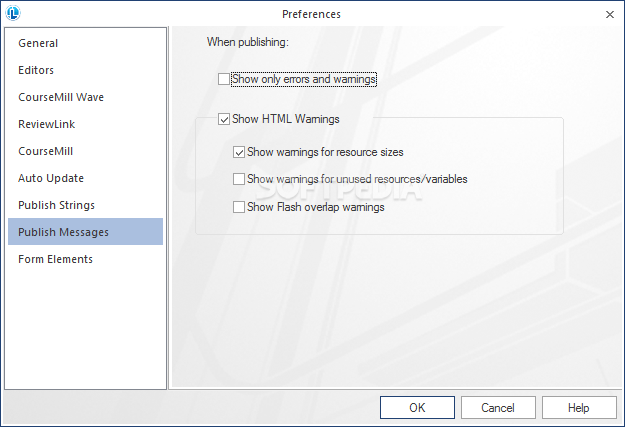Screen dimensions: 626x428
Task: Click the 'When publishing:' label
Action: (248, 42)
